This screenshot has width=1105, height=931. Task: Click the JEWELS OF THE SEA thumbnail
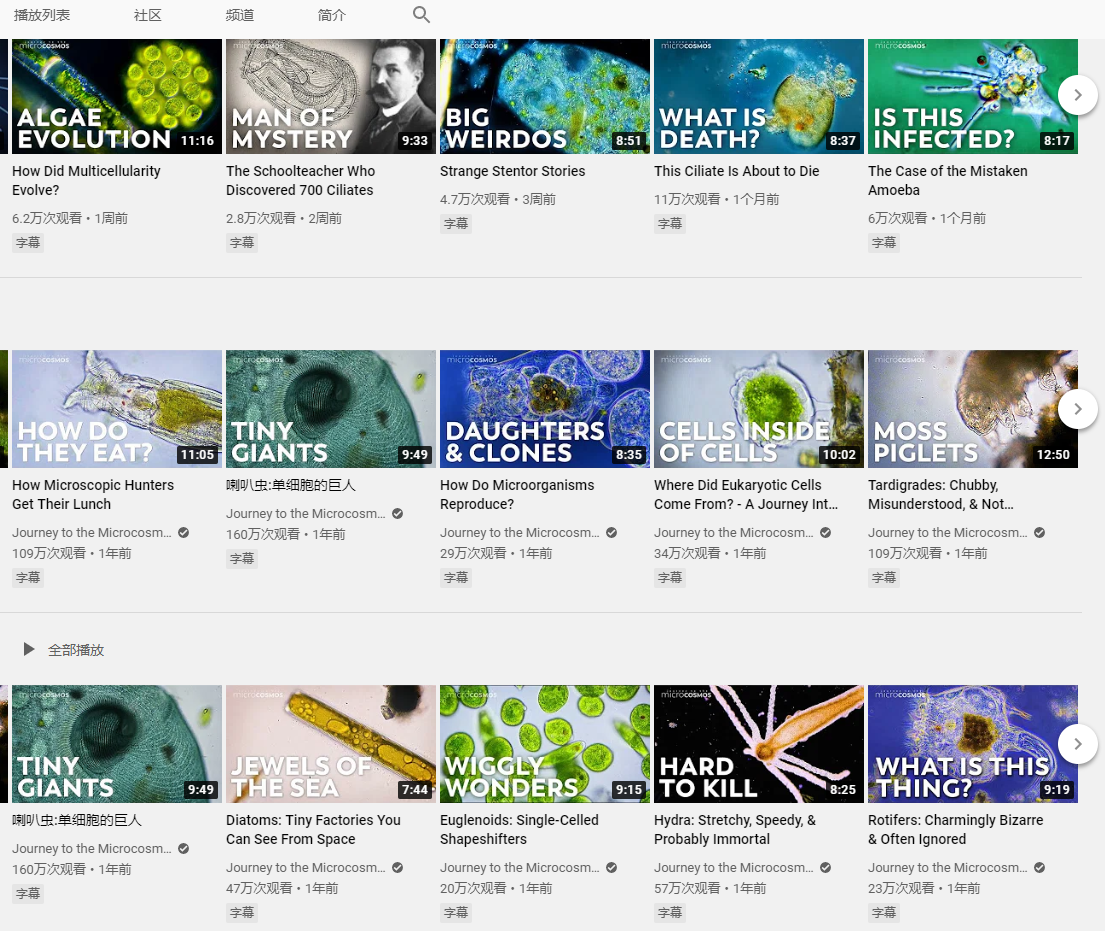point(331,744)
